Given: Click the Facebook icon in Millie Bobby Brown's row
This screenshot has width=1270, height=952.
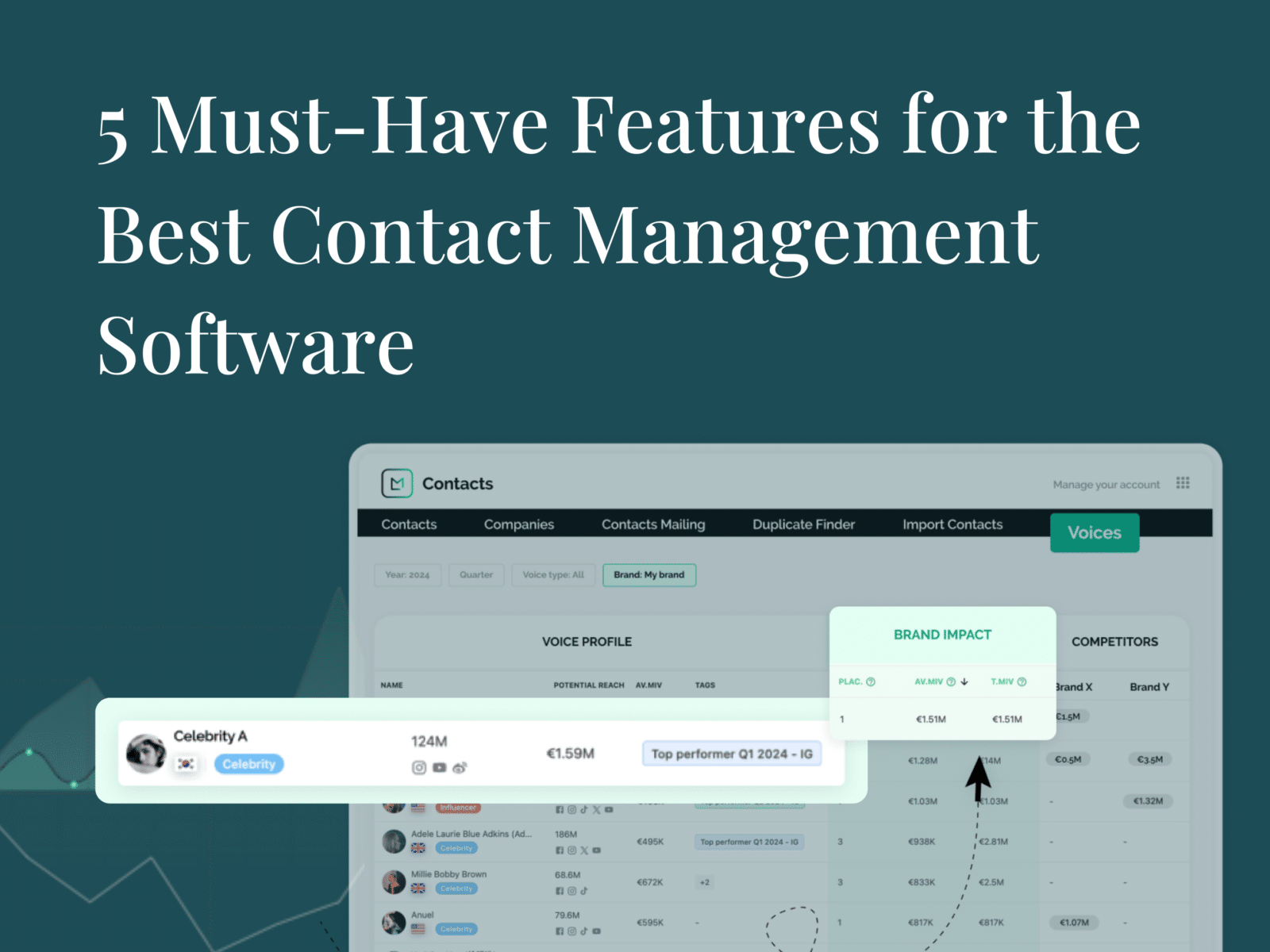Looking at the screenshot, I should 560,891.
